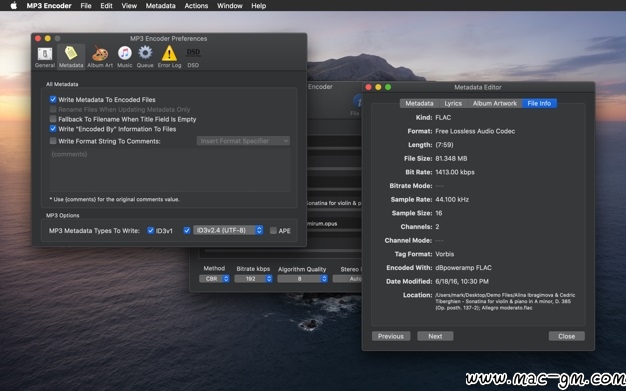The height and width of the screenshot is (391, 626).
Task: Click the Close button in Metadata Editor
Action: pos(567,336)
